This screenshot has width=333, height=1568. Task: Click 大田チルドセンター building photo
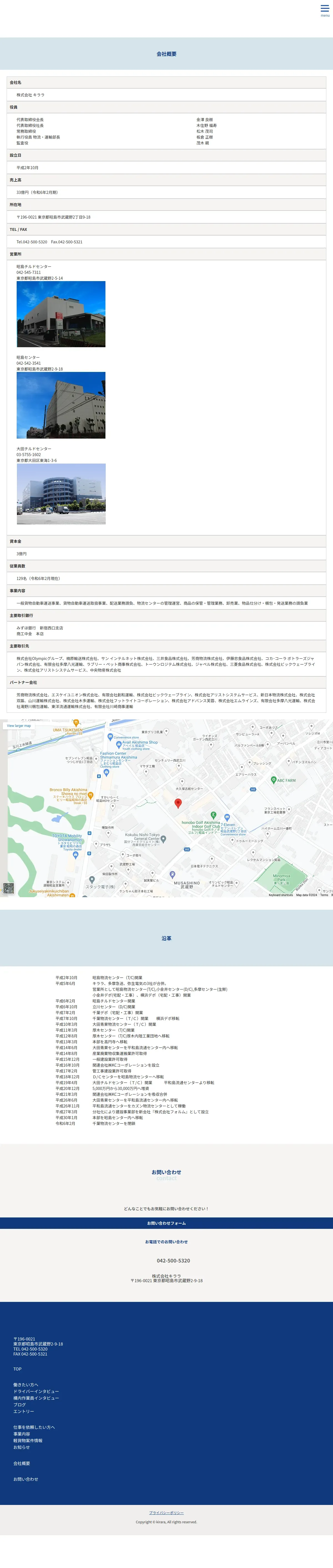point(61,494)
